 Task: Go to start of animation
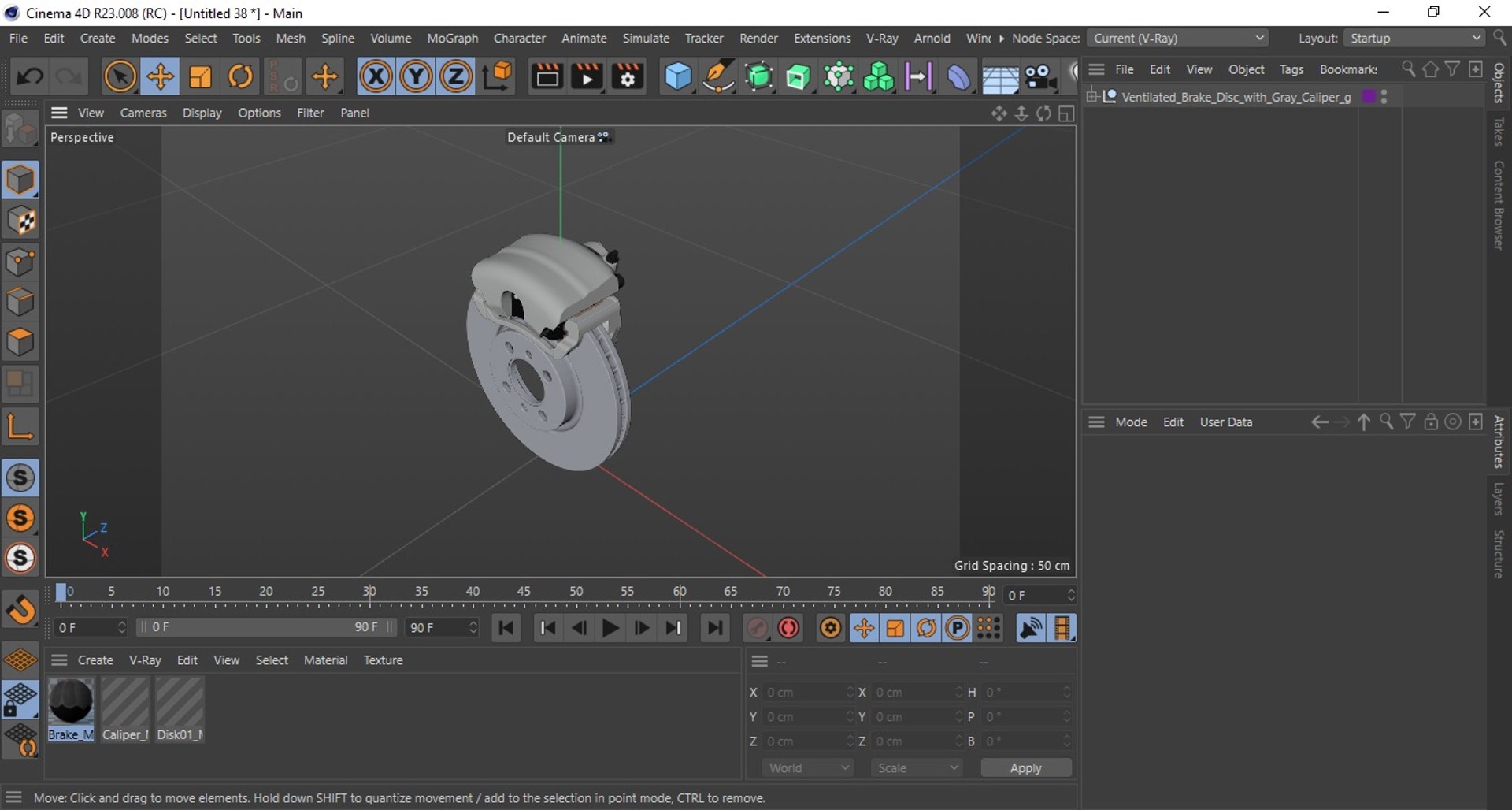tap(506, 628)
